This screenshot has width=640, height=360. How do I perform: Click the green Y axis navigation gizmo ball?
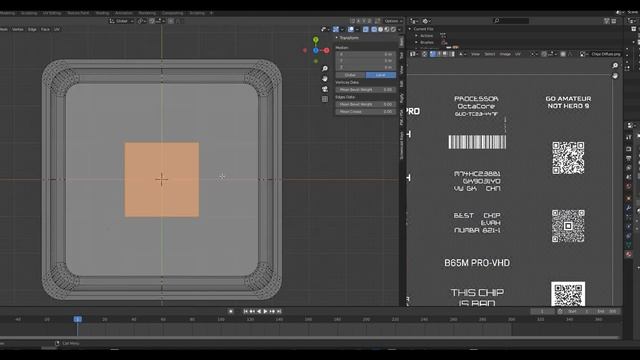[x=316, y=40]
